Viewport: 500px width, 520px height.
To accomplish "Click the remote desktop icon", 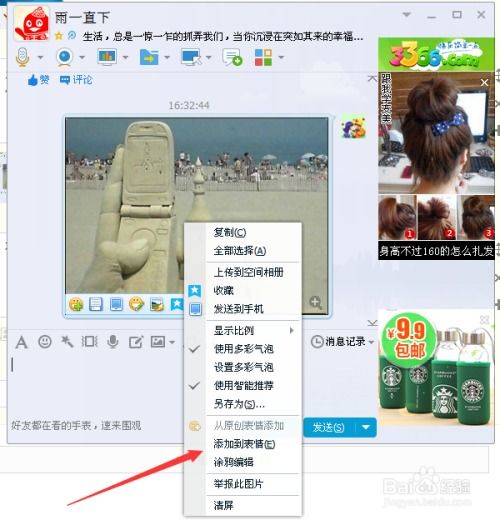I will click(x=191, y=57).
